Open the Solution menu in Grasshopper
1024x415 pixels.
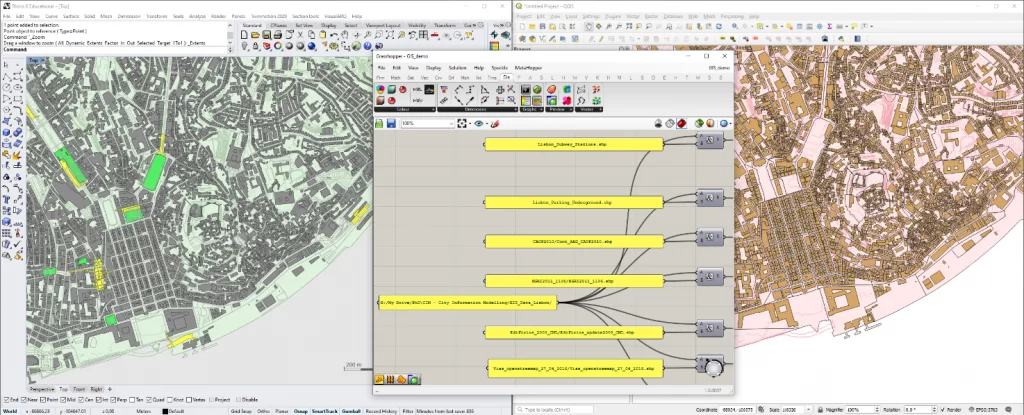click(457, 67)
